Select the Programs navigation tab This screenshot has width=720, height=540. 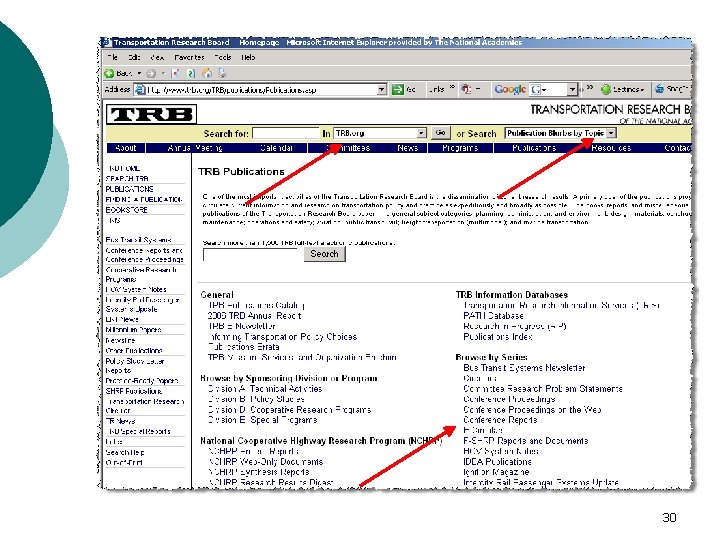460,148
